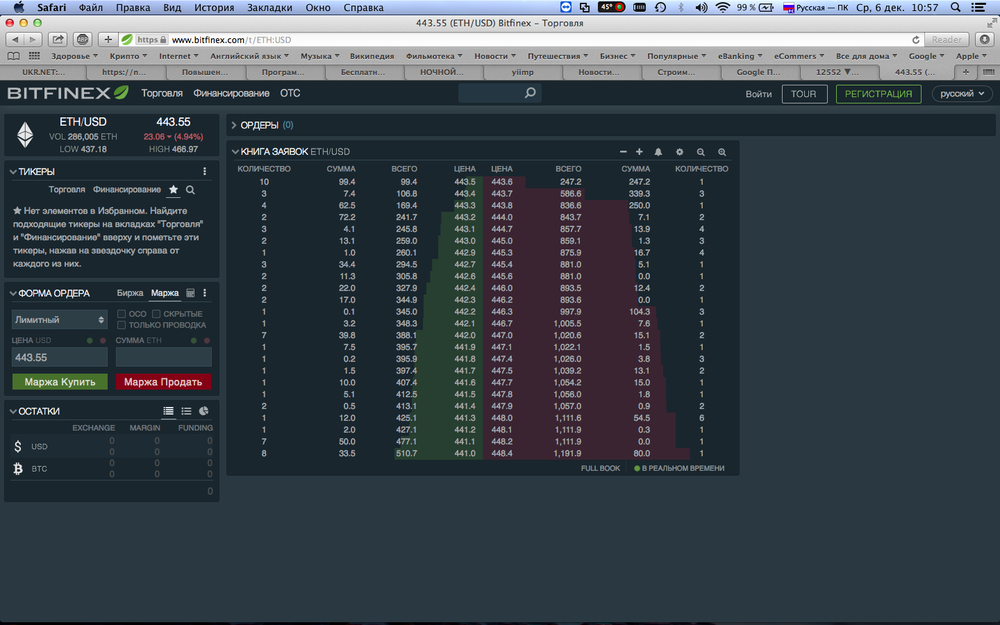Click the ЦЕНА USD price field
The width and height of the screenshot is (1000, 625).
[x=60, y=357]
